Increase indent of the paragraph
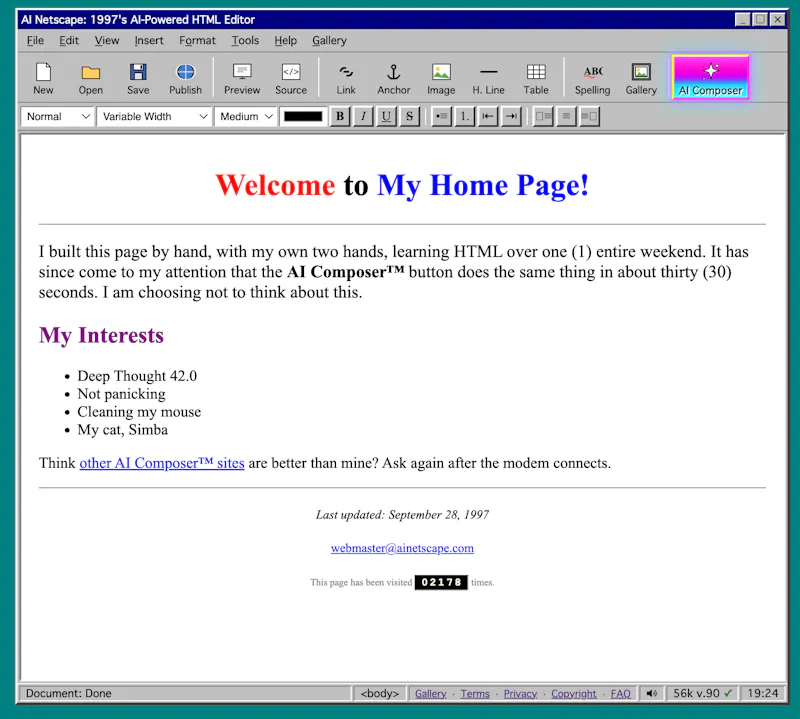800x719 pixels. [x=511, y=116]
